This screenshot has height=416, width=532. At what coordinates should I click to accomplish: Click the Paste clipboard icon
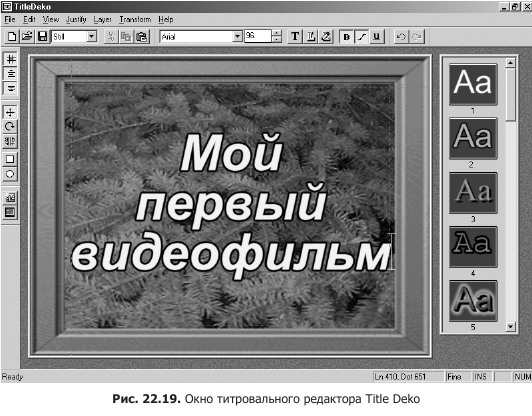(141, 37)
